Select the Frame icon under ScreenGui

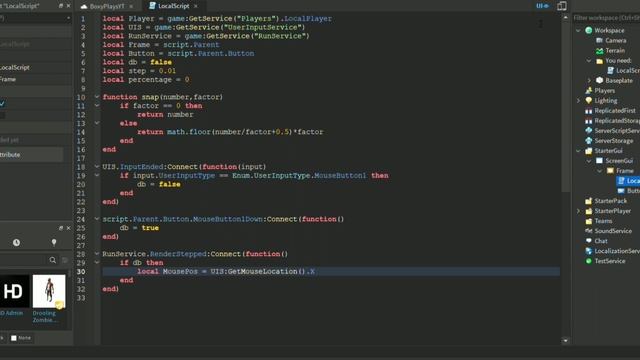coord(610,171)
